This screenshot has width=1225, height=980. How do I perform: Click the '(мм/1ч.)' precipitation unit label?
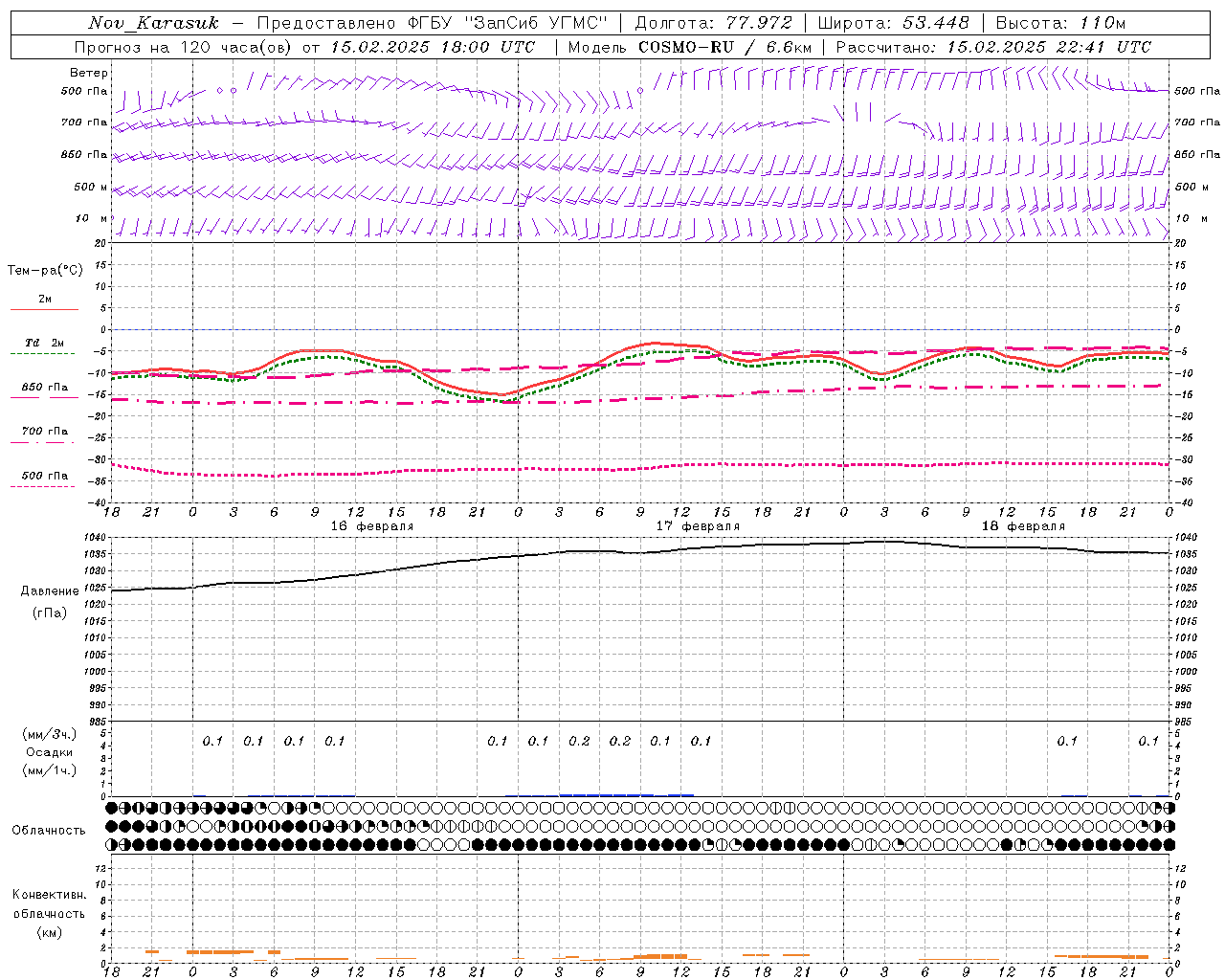(x=50, y=770)
